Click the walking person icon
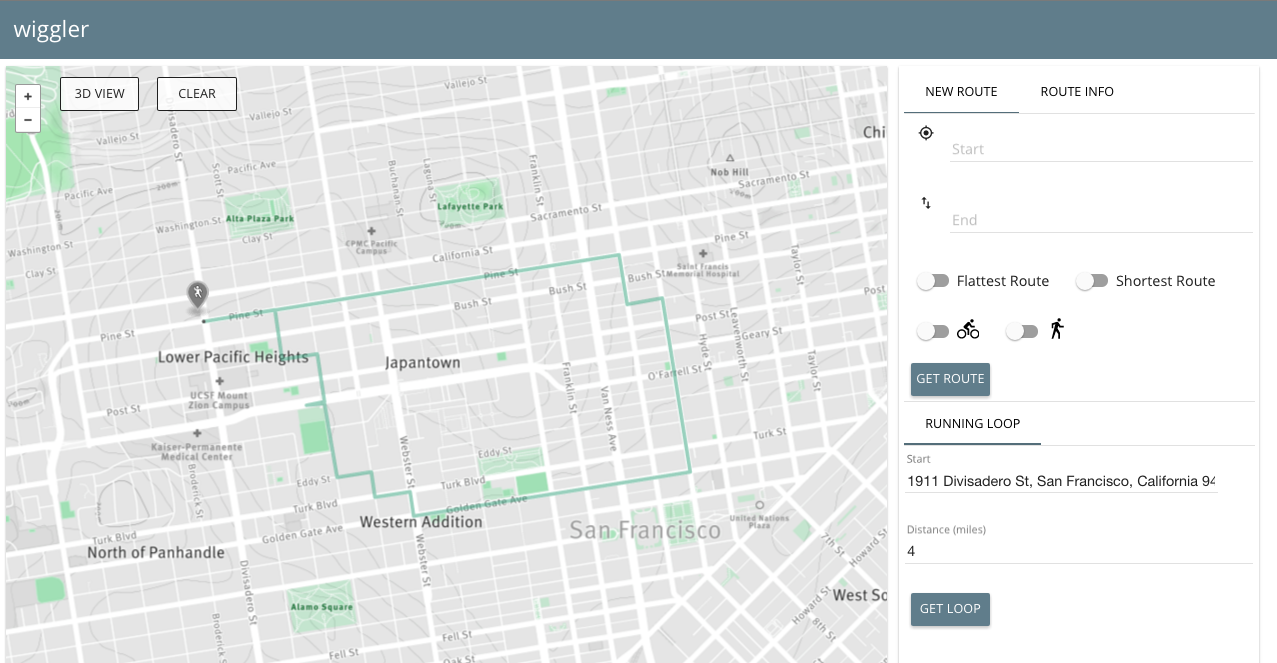Screen dimensions: 1277x663 [1056, 329]
